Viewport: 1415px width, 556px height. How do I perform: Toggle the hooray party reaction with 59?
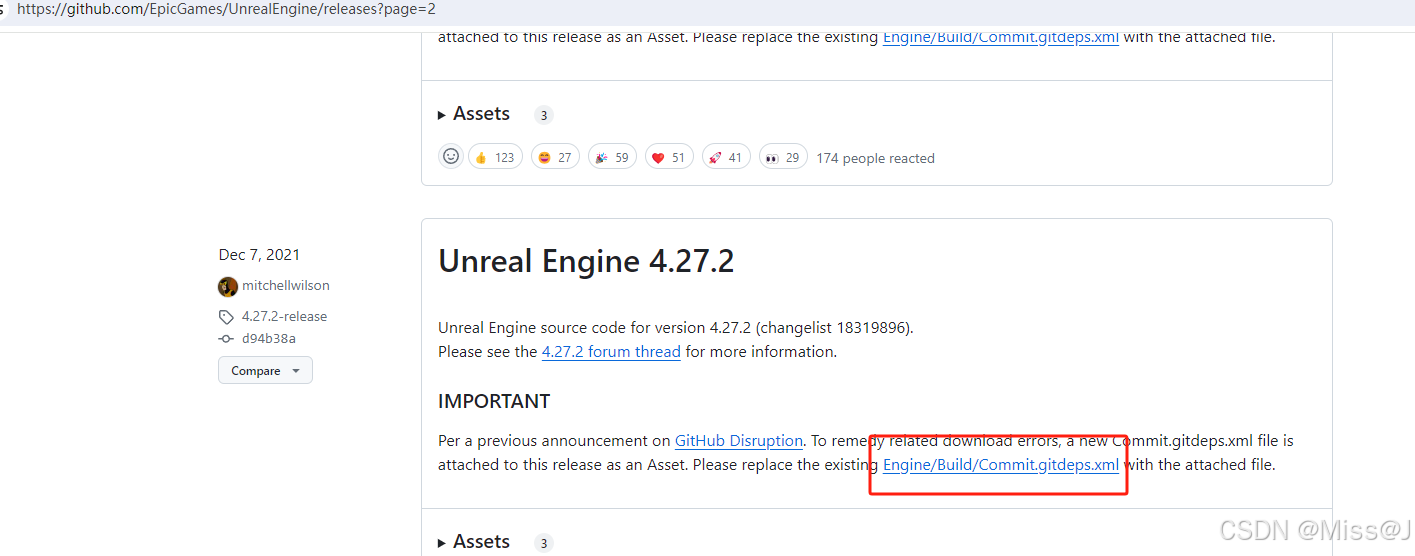pos(613,157)
